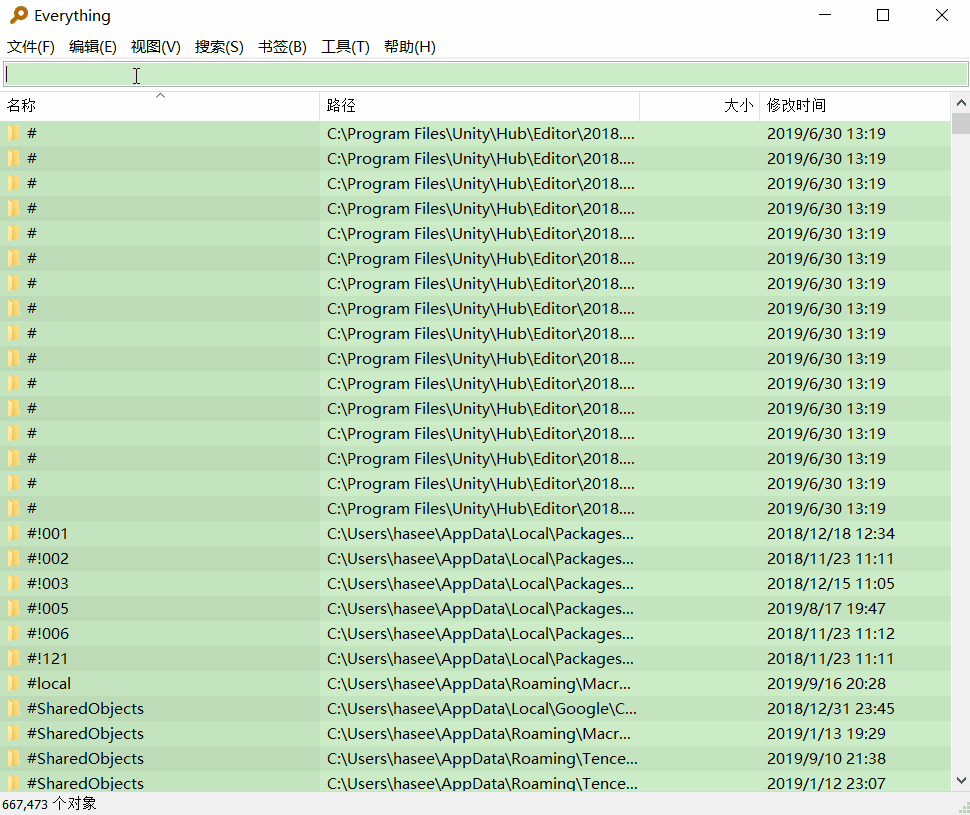Click path of the #!005 row
This screenshot has height=815, width=970.
[x=480, y=608]
